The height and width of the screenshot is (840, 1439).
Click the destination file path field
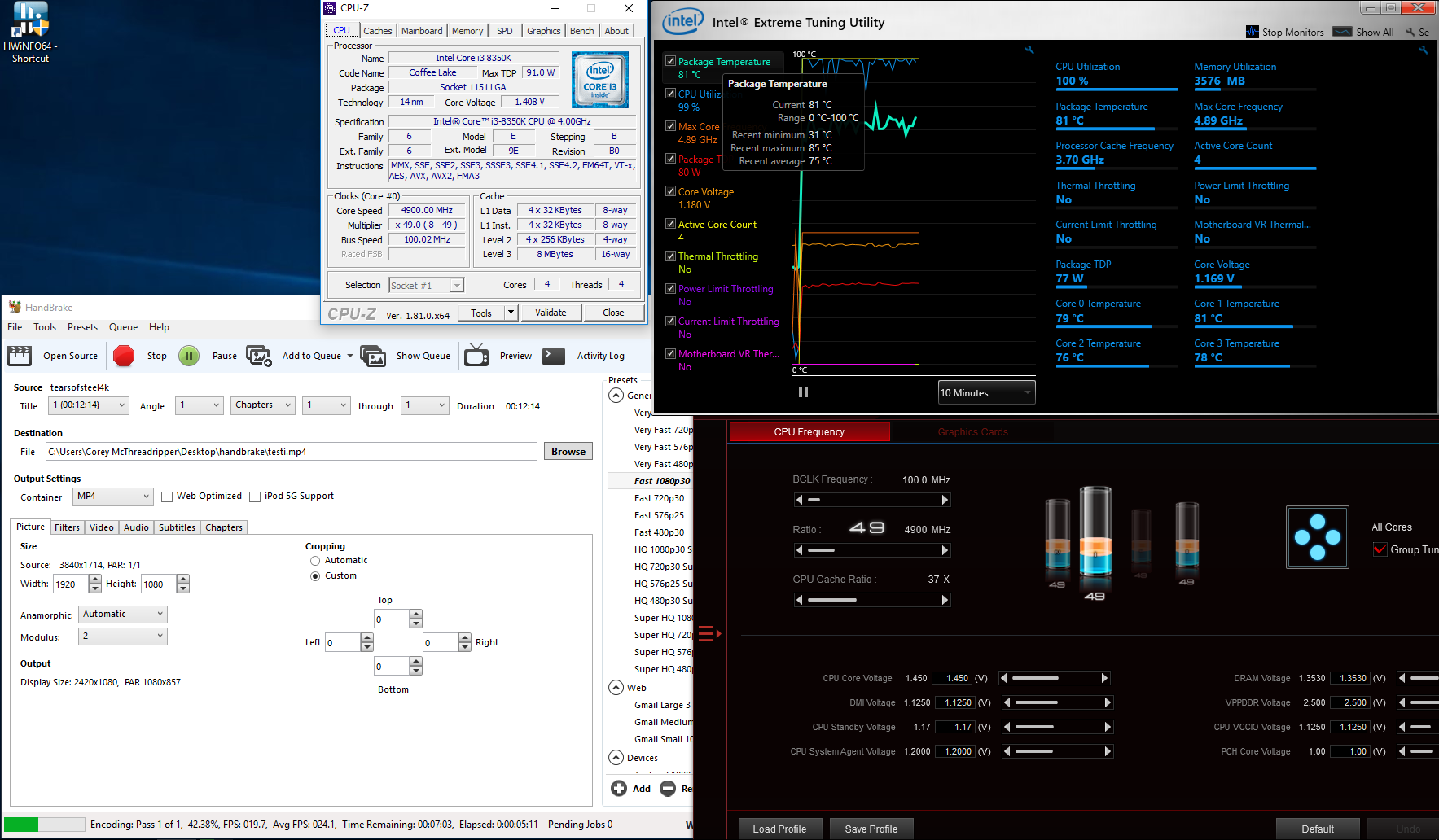click(x=292, y=452)
